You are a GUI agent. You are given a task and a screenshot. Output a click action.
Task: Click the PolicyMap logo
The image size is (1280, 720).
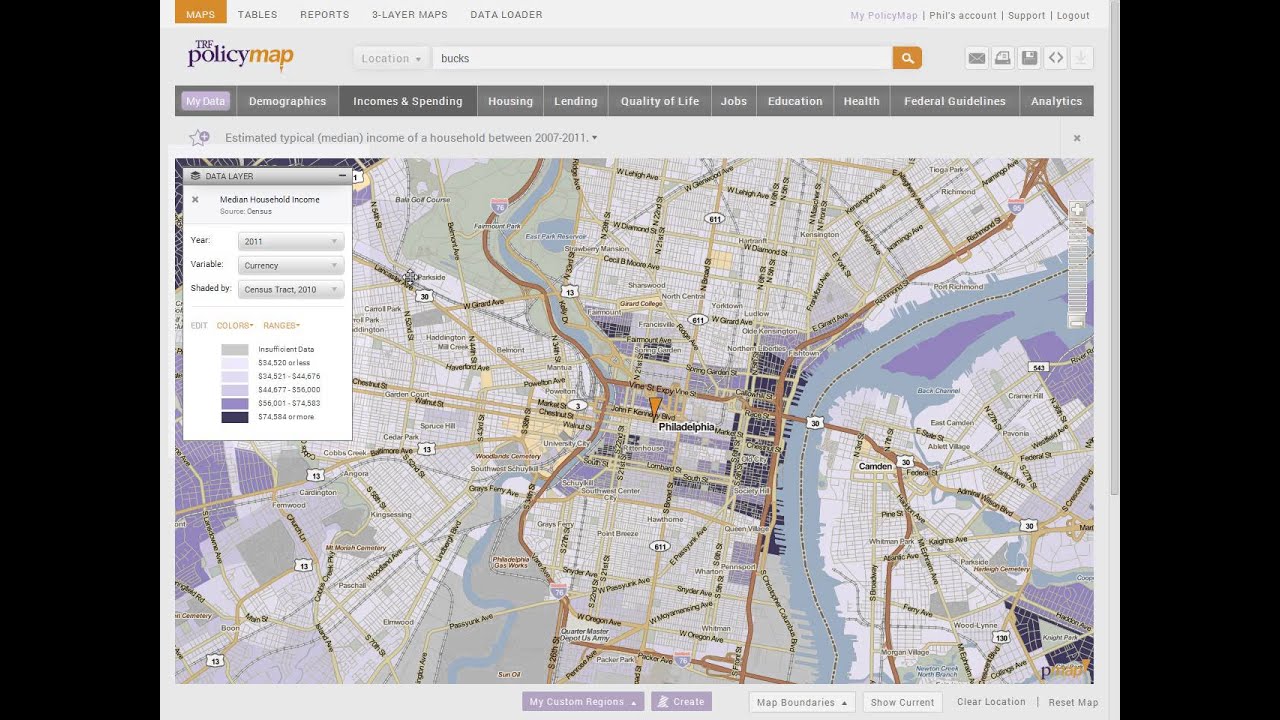(x=240, y=55)
